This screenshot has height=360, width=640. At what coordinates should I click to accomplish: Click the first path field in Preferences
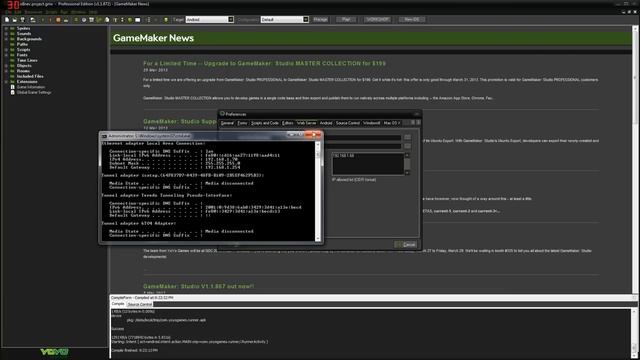point(362,138)
